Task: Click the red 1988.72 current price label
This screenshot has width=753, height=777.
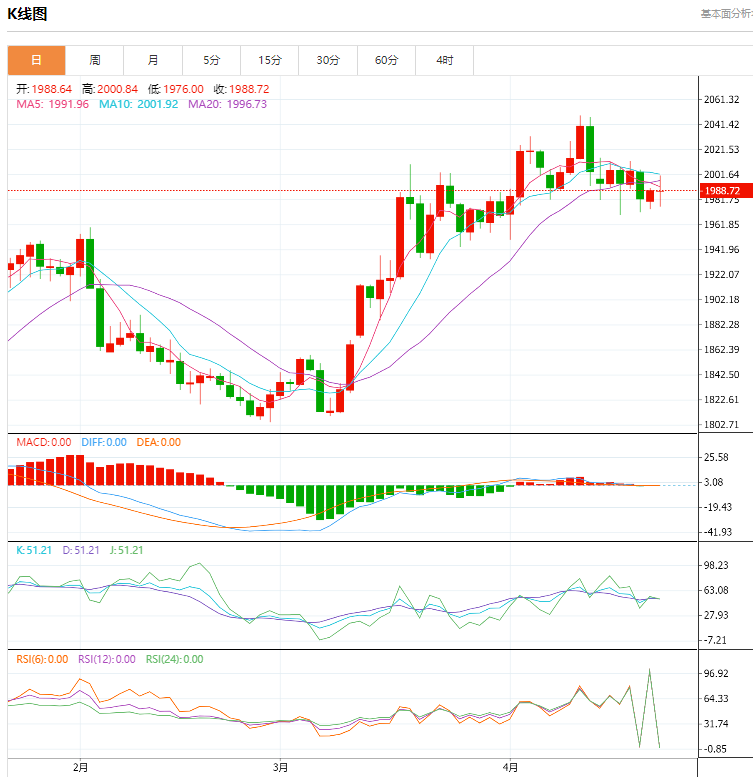Action: [x=726, y=191]
